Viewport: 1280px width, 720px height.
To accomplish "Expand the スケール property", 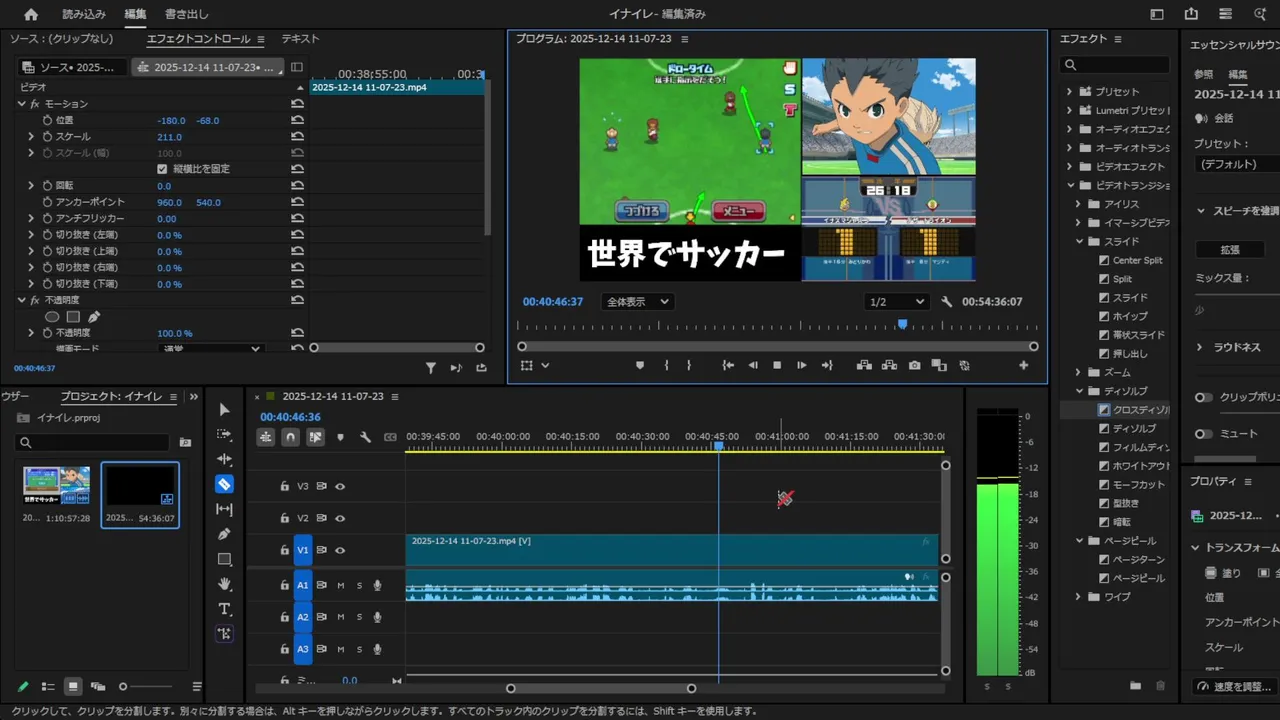I will point(31,137).
